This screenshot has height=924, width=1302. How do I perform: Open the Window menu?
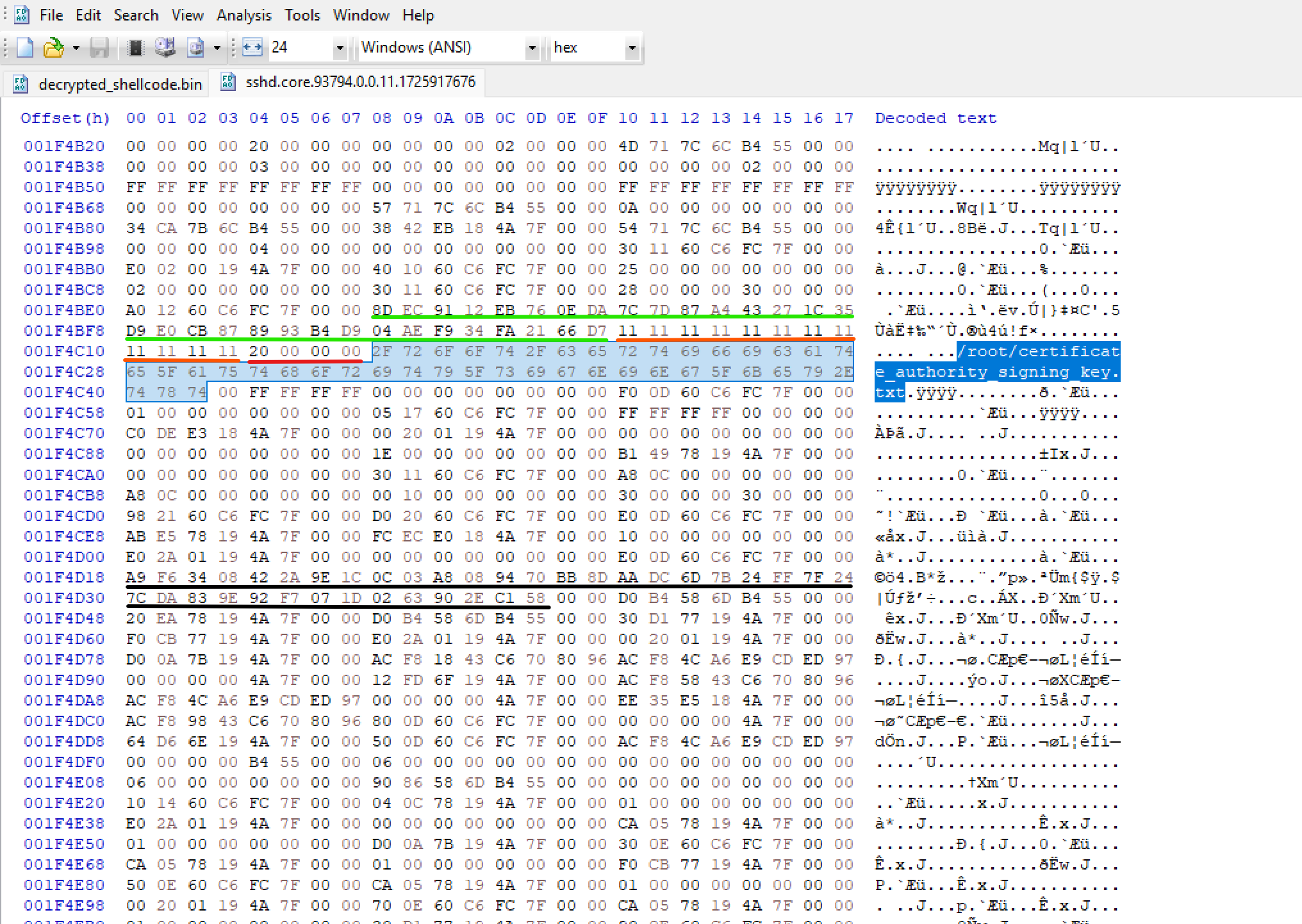361,15
